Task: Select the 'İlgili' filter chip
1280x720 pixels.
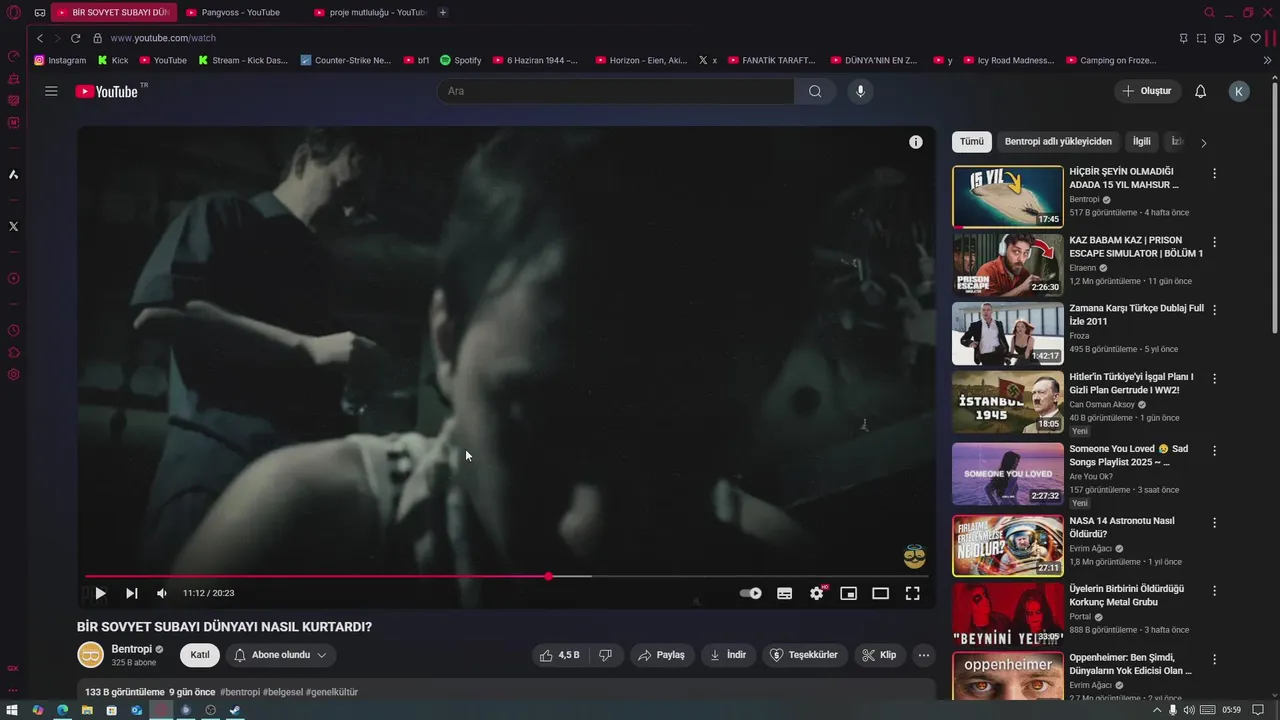Action: tap(1142, 142)
